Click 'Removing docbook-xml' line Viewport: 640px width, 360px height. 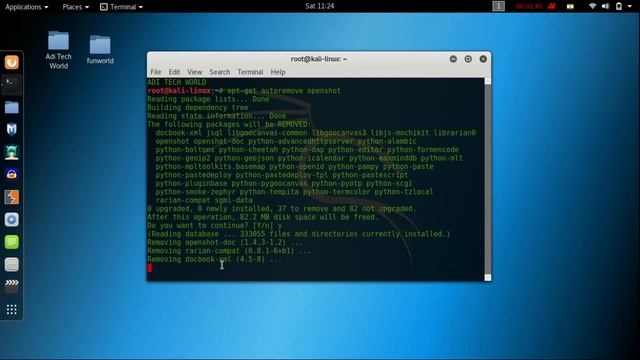click(x=214, y=259)
